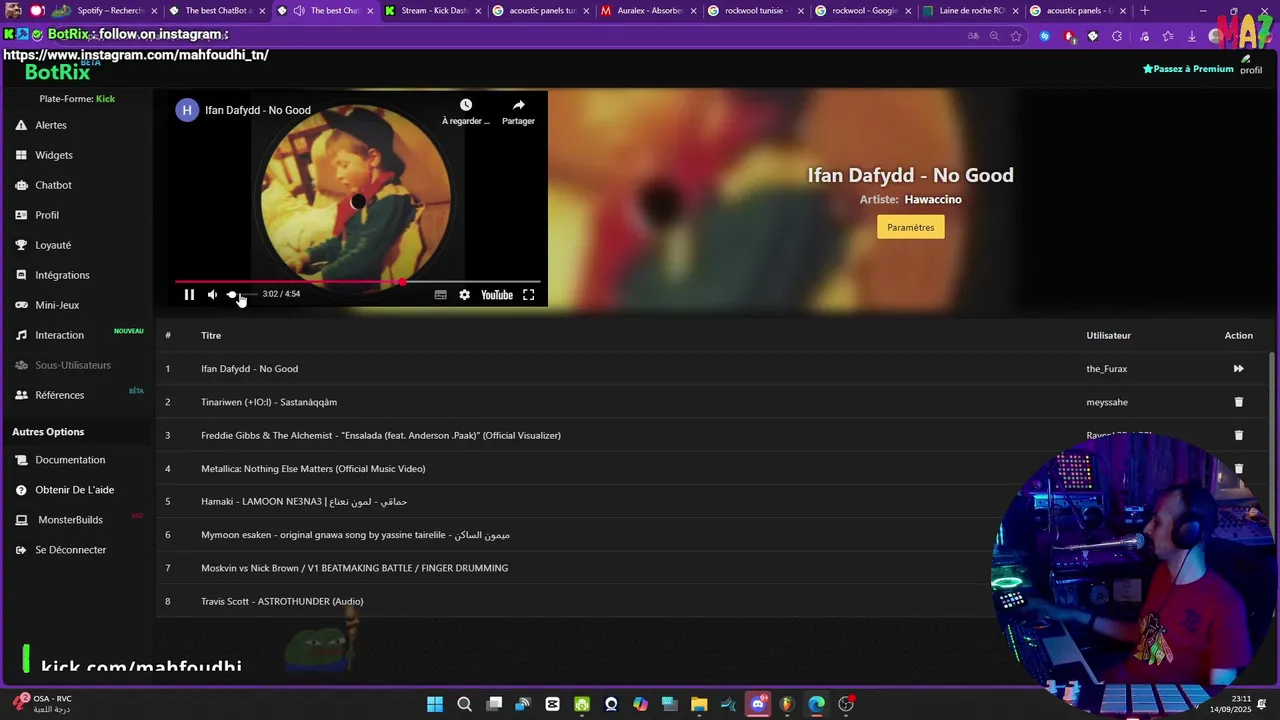Viewport: 1280px width, 720px height.
Task: Open Interaction in the sidebar
Action: click(x=59, y=335)
